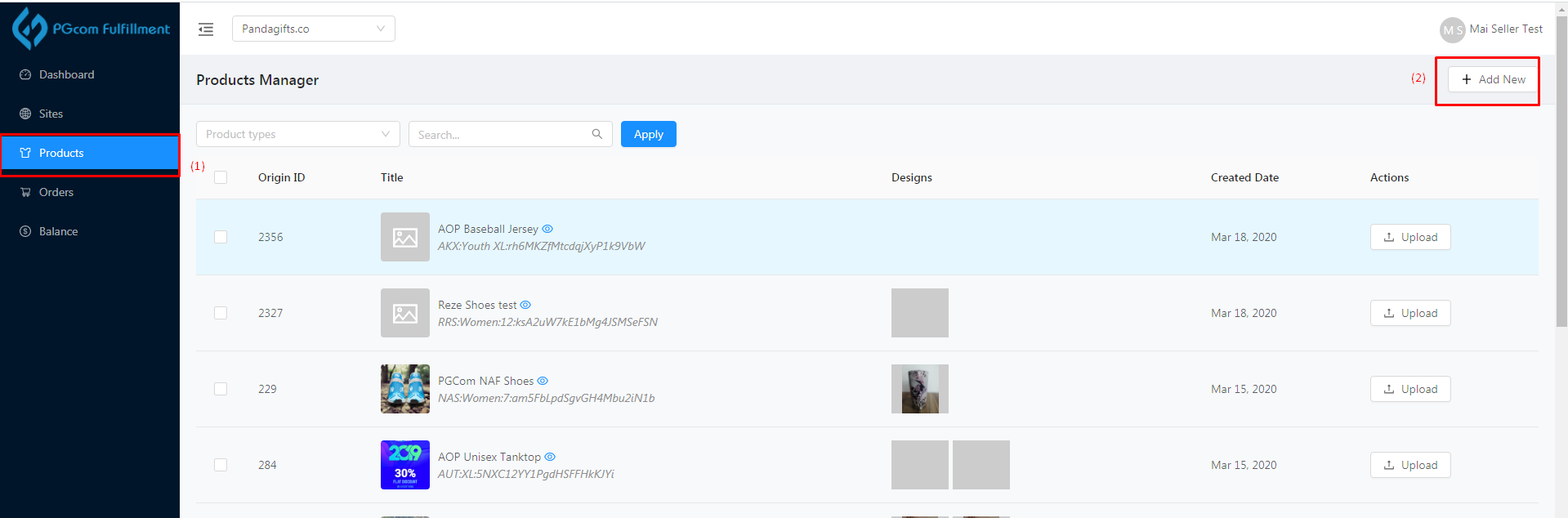
Task: Click the M.S user avatar
Action: click(1451, 29)
